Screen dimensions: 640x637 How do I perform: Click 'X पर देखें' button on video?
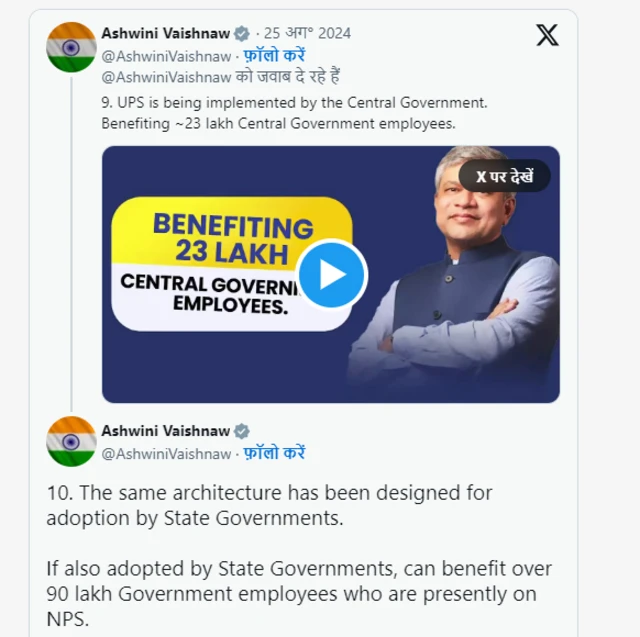(504, 176)
